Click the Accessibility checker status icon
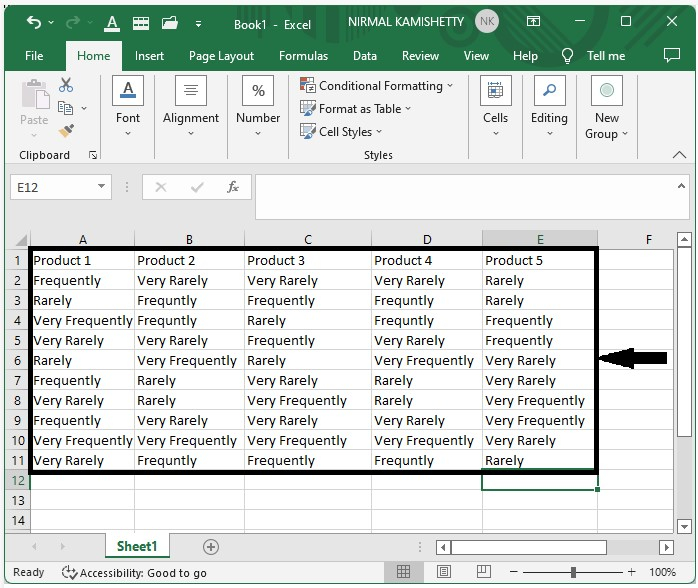The width and height of the screenshot is (698, 588). [x=69, y=572]
